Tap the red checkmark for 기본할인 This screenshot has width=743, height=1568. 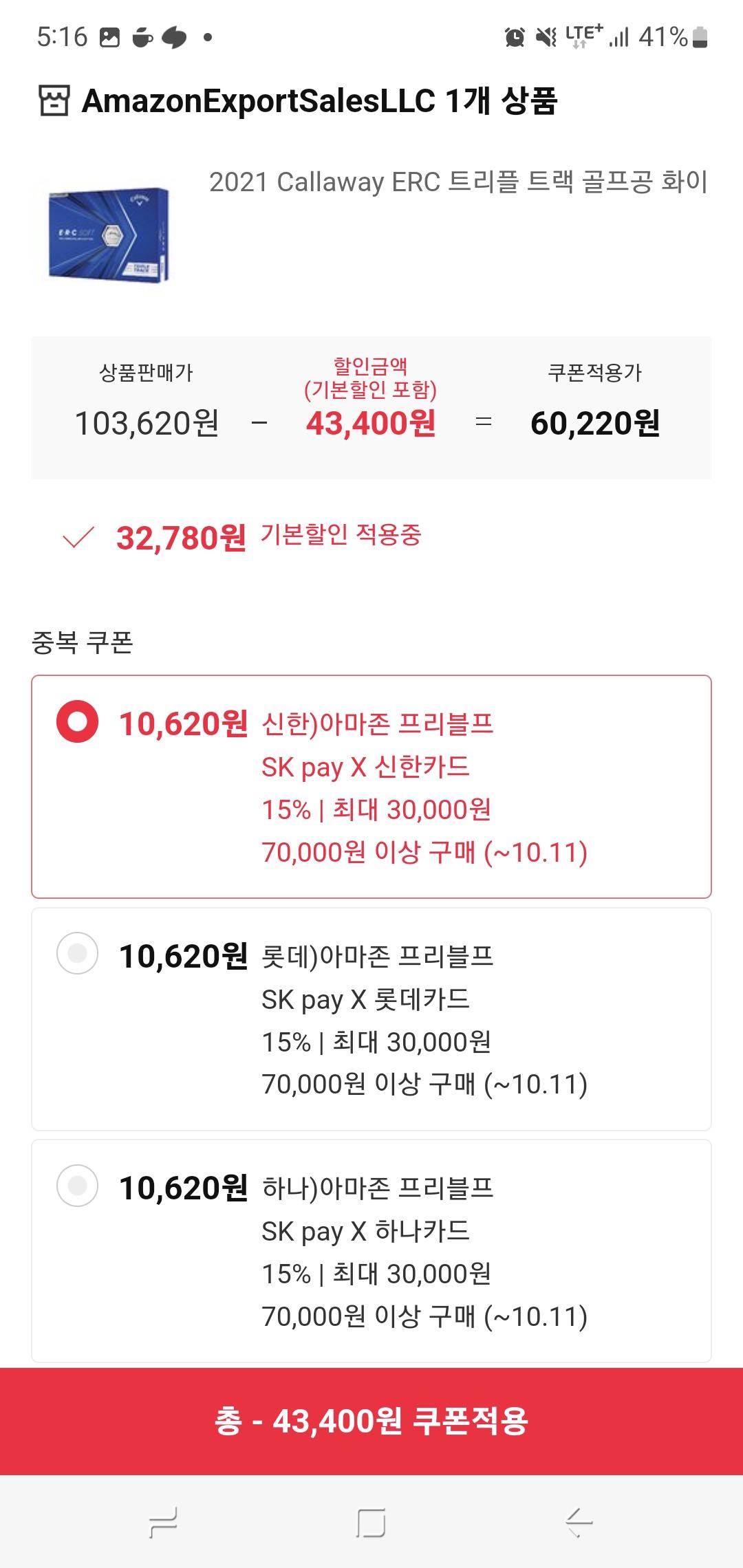point(78,538)
